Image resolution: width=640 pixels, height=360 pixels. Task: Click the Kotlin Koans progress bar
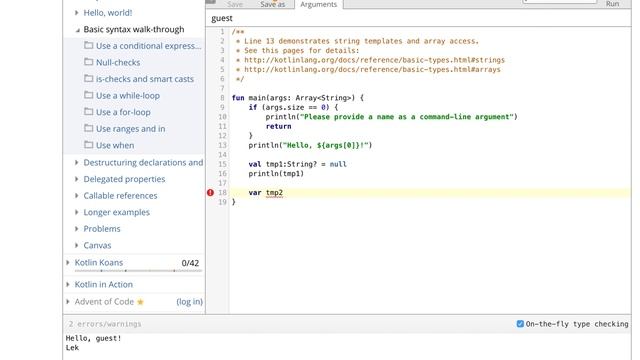coord(138,271)
